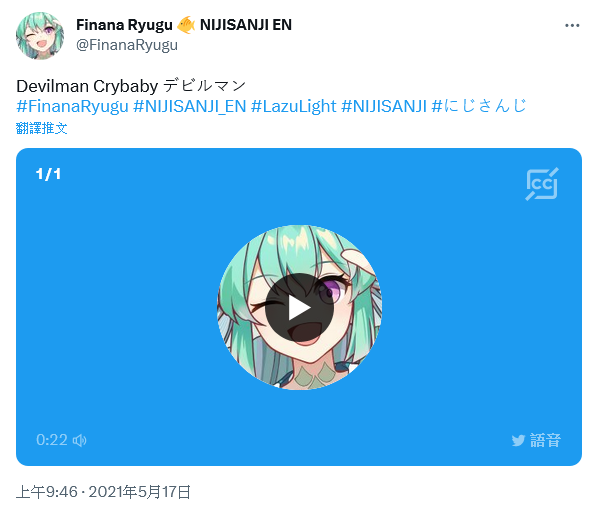Click the 語音 voice label
This screenshot has height=517, width=598.
(545, 440)
